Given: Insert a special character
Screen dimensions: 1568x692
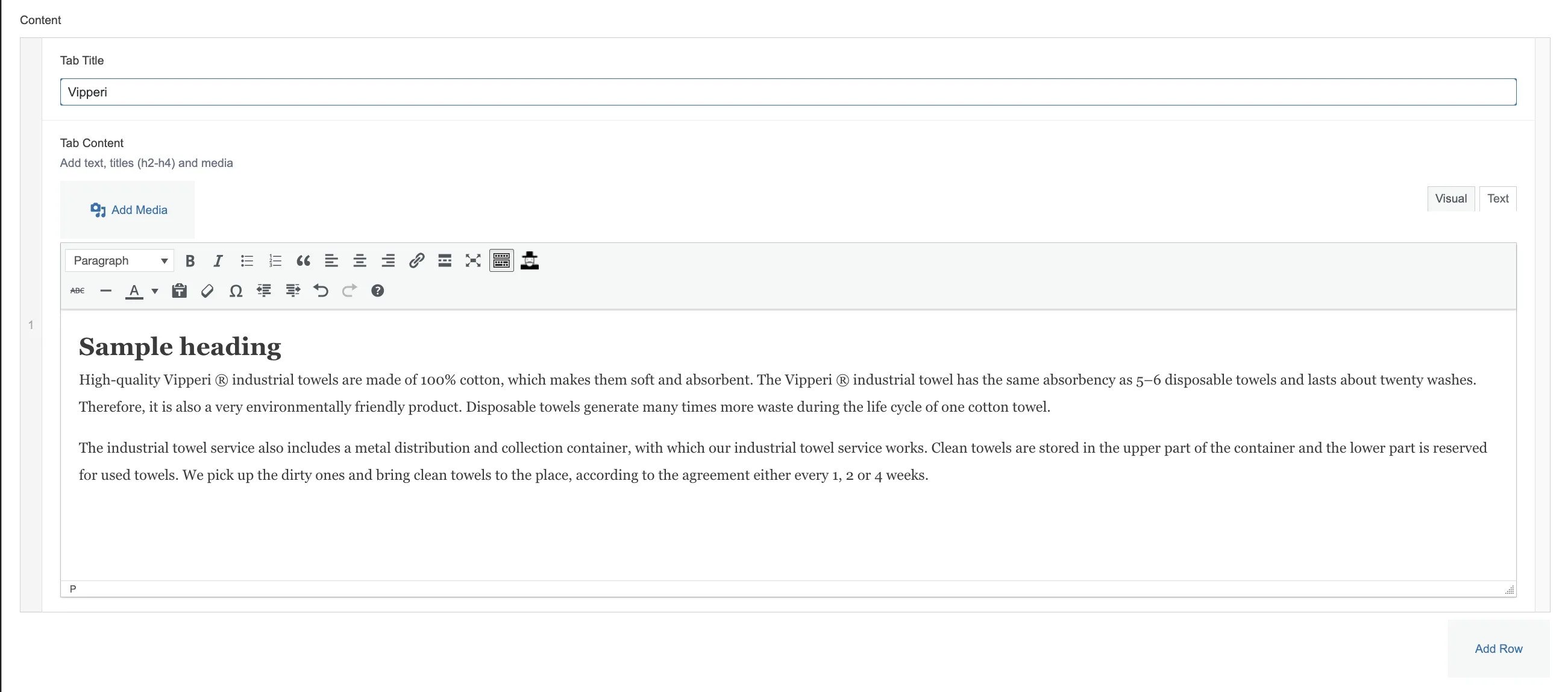Looking at the screenshot, I should [x=236, y=291].
